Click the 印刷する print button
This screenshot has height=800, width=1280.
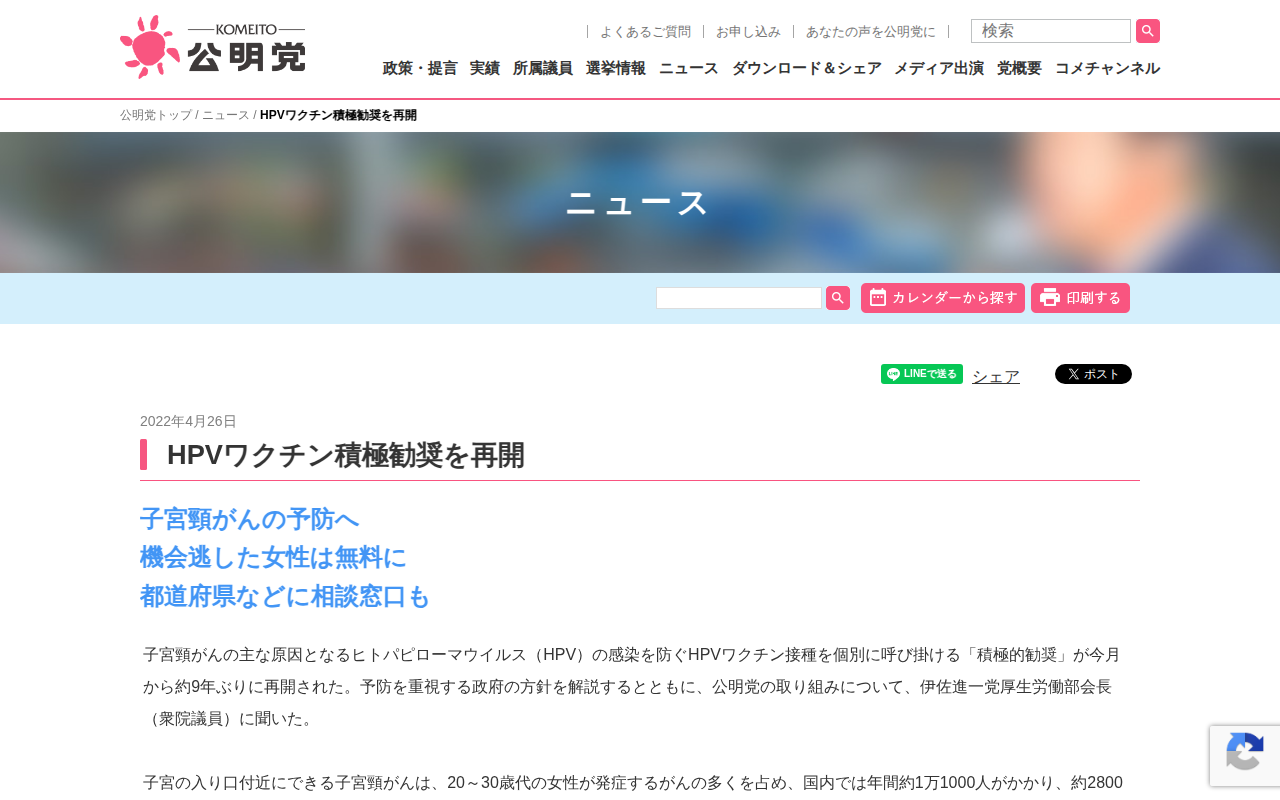pos(1080,298)
